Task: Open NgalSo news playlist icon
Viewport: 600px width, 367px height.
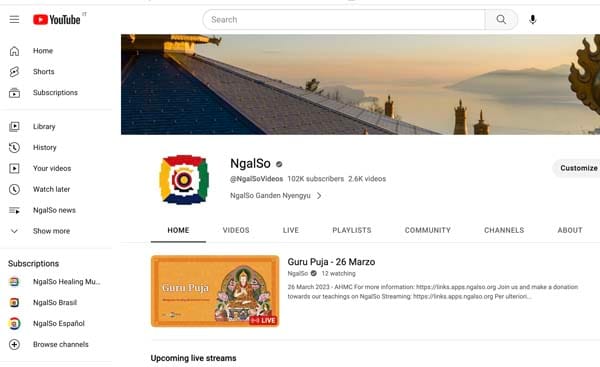Action: click(x=14, y=210)
